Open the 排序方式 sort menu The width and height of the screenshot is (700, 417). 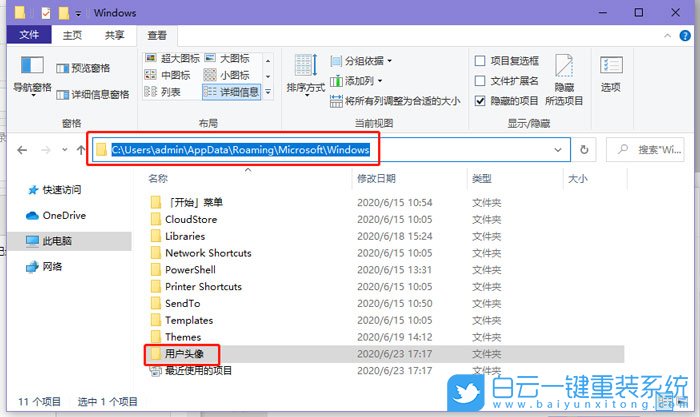coord(305,76)
